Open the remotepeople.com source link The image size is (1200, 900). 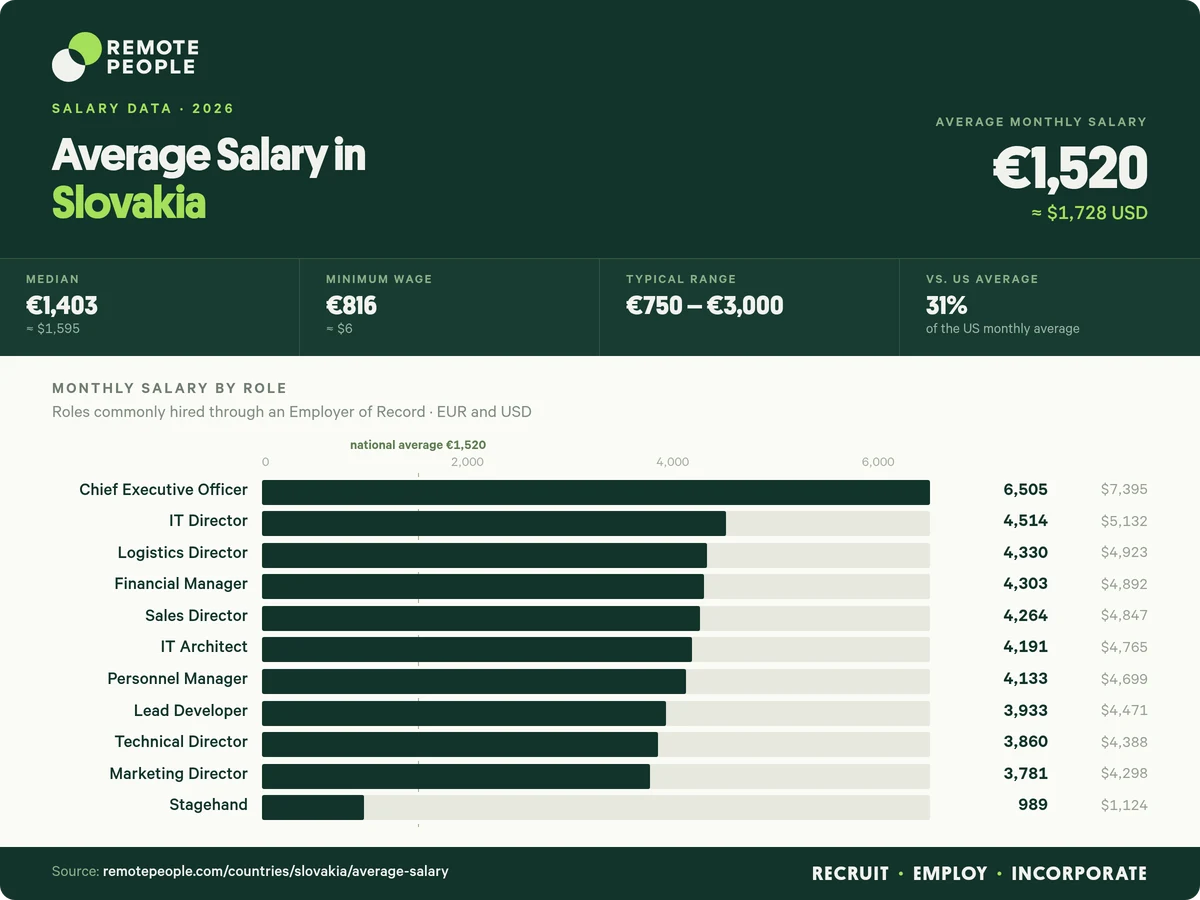tap(276, 872)
